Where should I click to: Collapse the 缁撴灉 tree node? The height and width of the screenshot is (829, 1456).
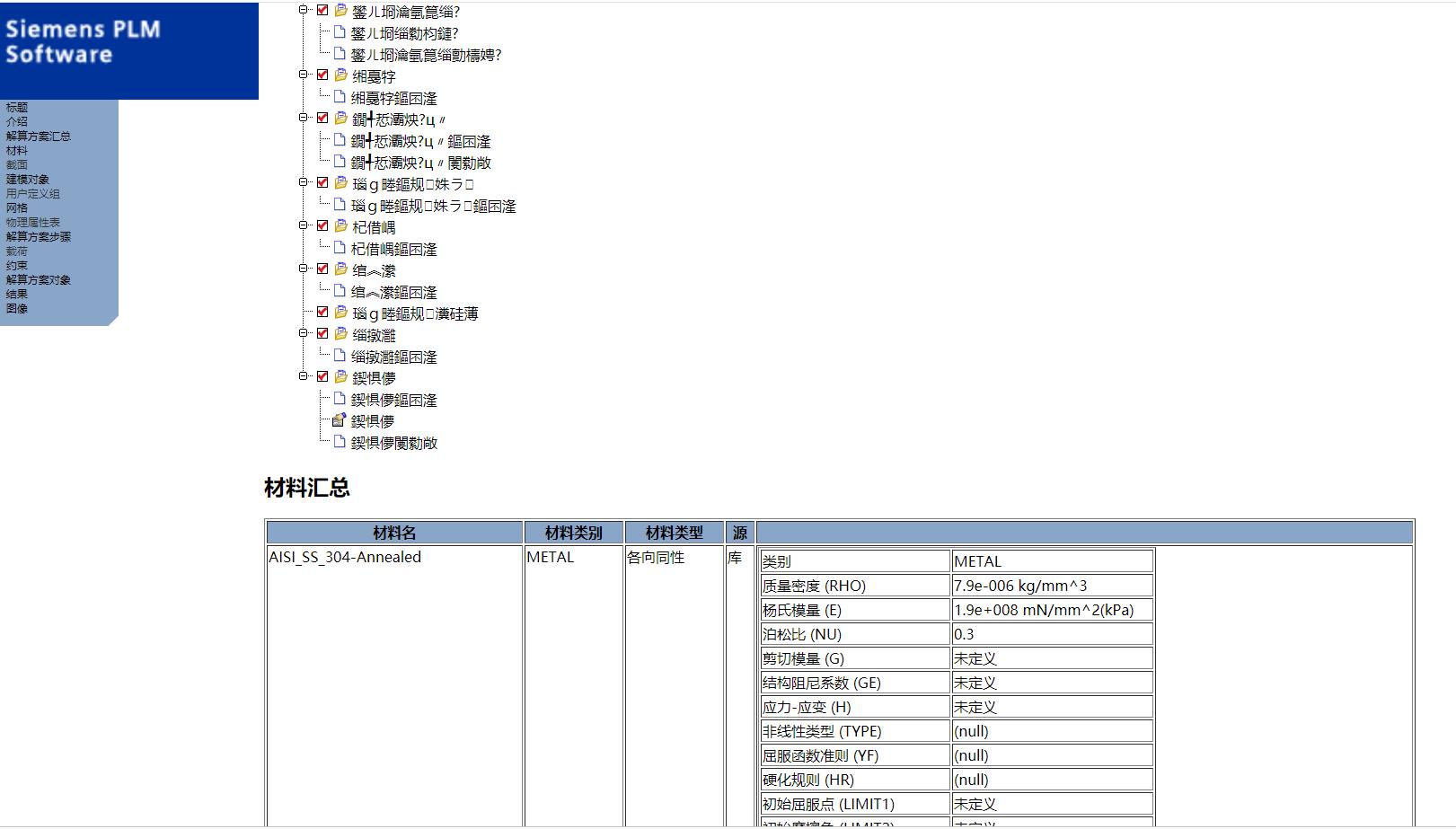click(304, 333)
